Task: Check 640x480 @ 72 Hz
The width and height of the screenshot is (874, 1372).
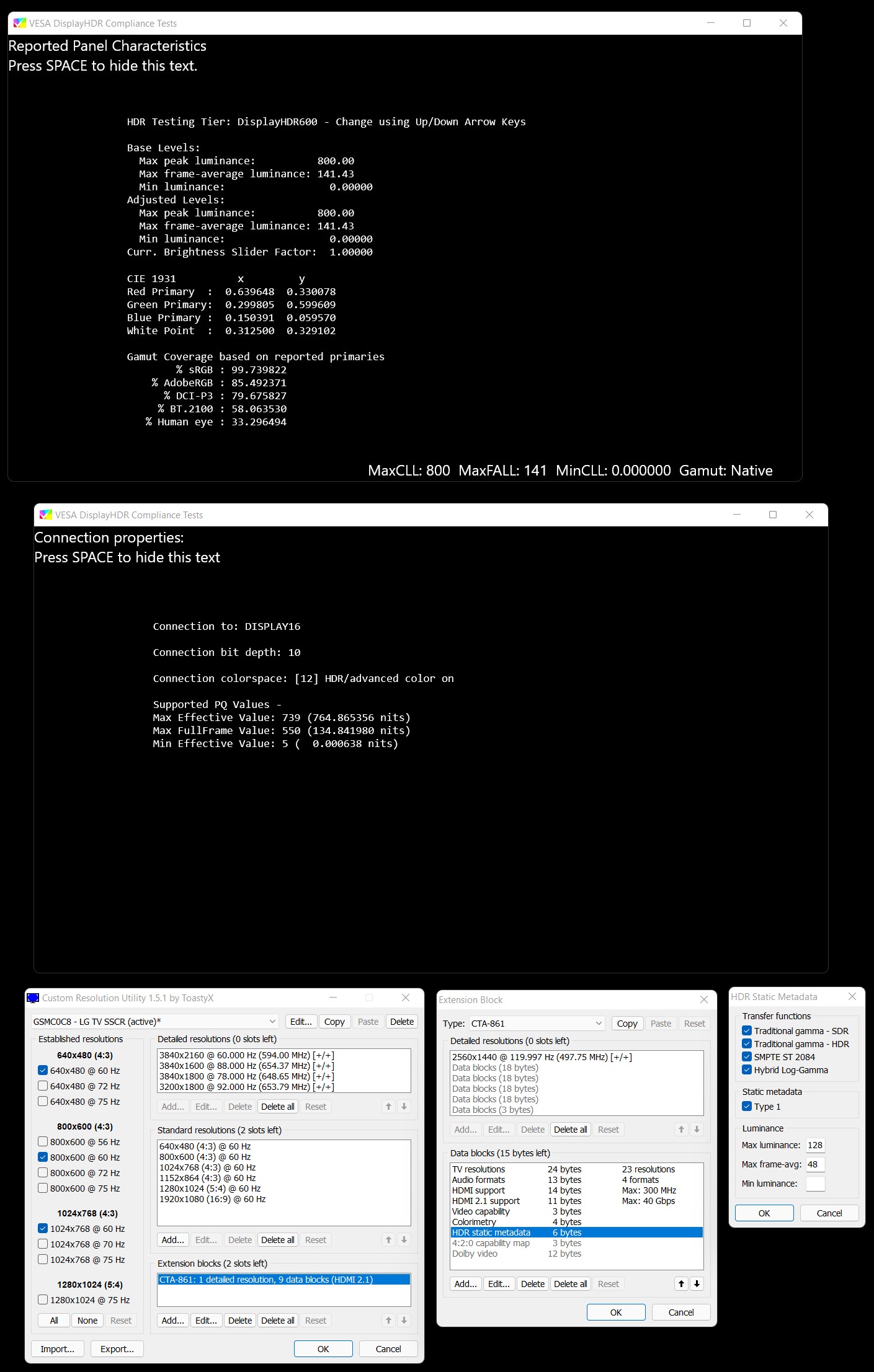Action: 43,1086
